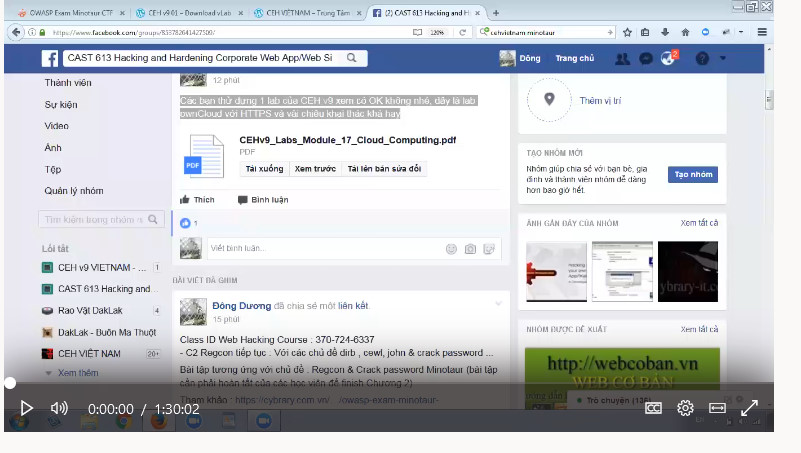Image resolution: width=801 pixels, height=453 pixels.
Task: Open Facebook help question icon
Action: pyautogui.click(x=702, y=59)
